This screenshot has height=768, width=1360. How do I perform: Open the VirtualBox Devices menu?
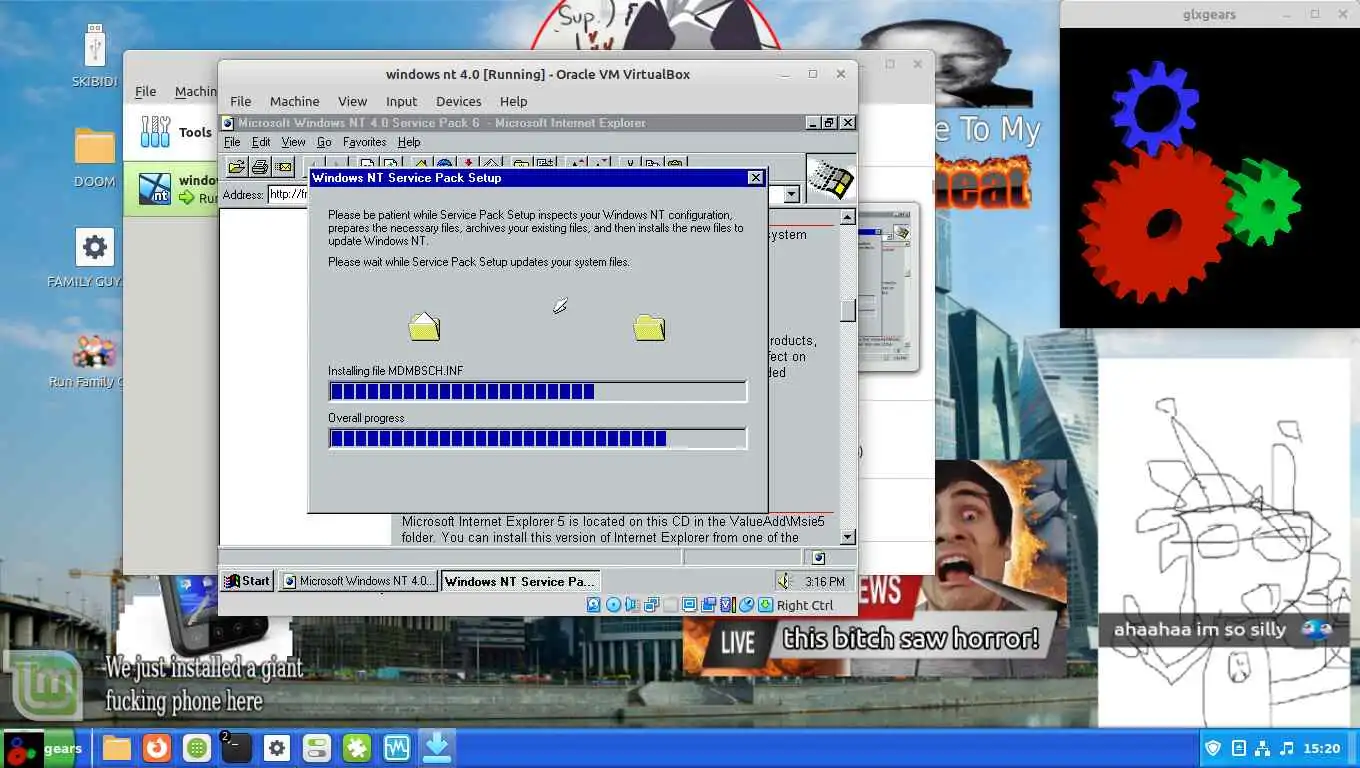pyautogui.click(x=459, y=101)
